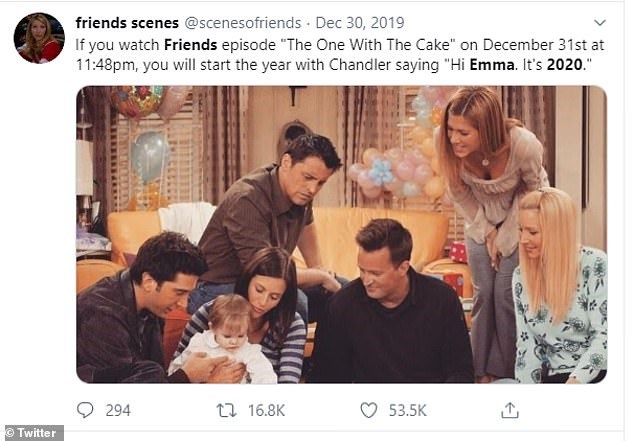The image size is (634, 441).
Task: Click the 53.5K likes count
Action: point(406,410)
